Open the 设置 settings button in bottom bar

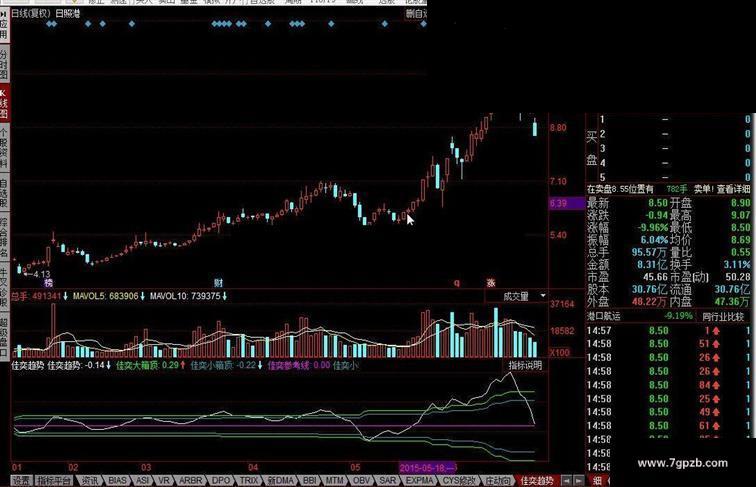22,481
